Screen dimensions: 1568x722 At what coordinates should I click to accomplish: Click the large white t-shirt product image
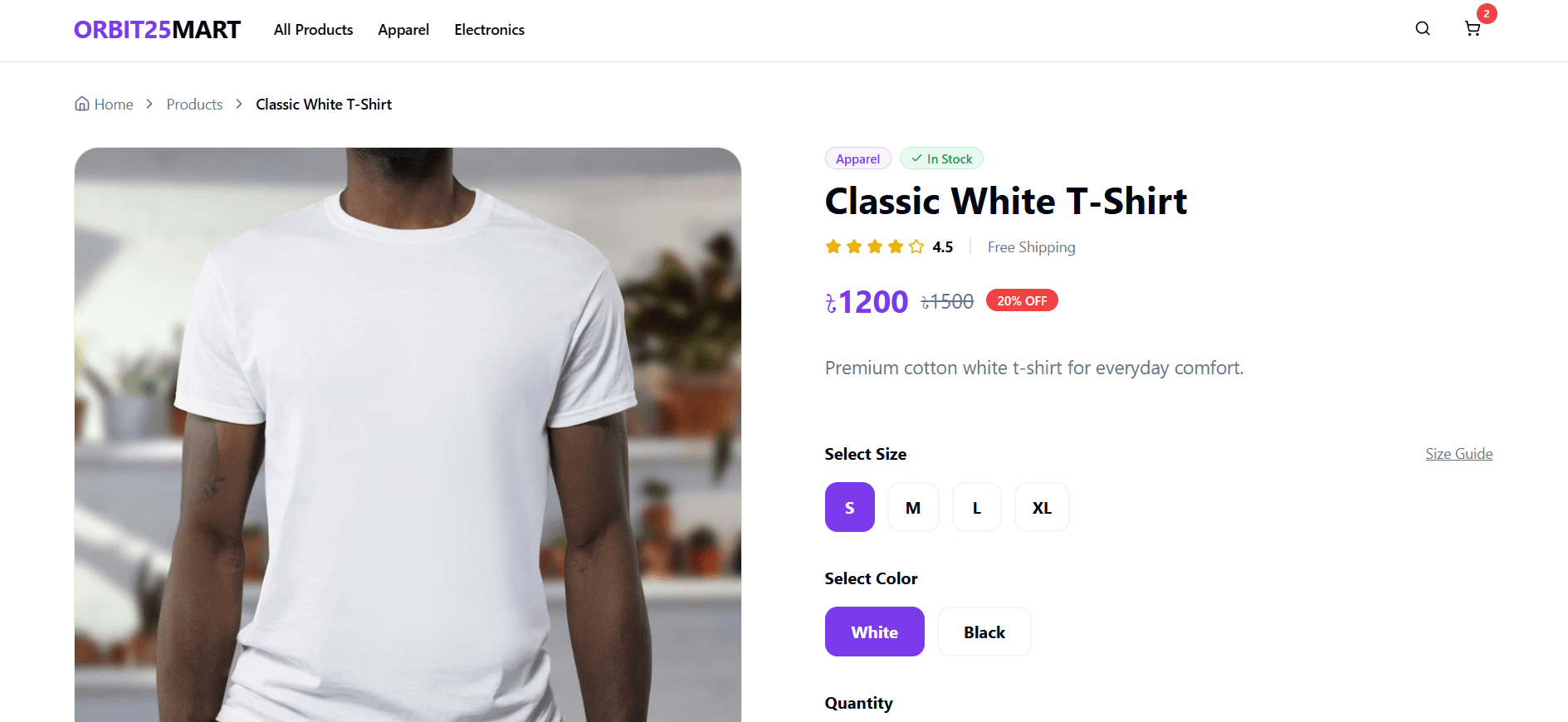408,432
